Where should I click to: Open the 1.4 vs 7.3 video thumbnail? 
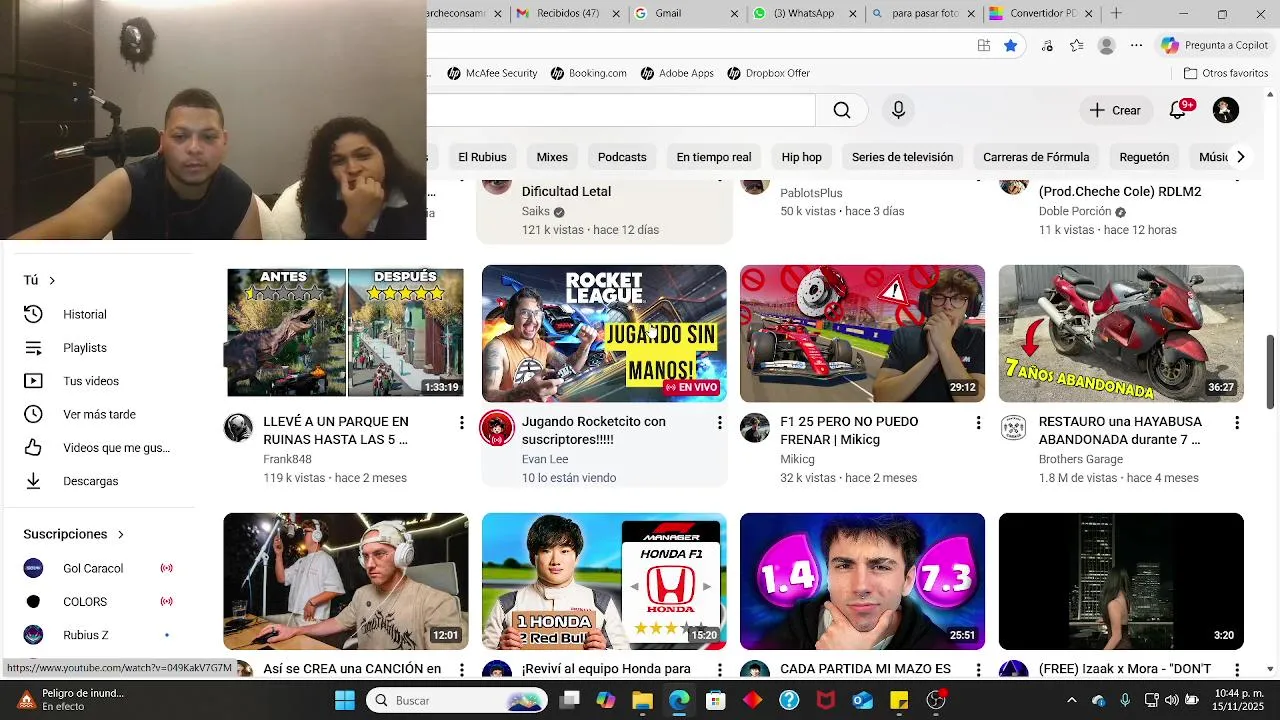[862, 581]
